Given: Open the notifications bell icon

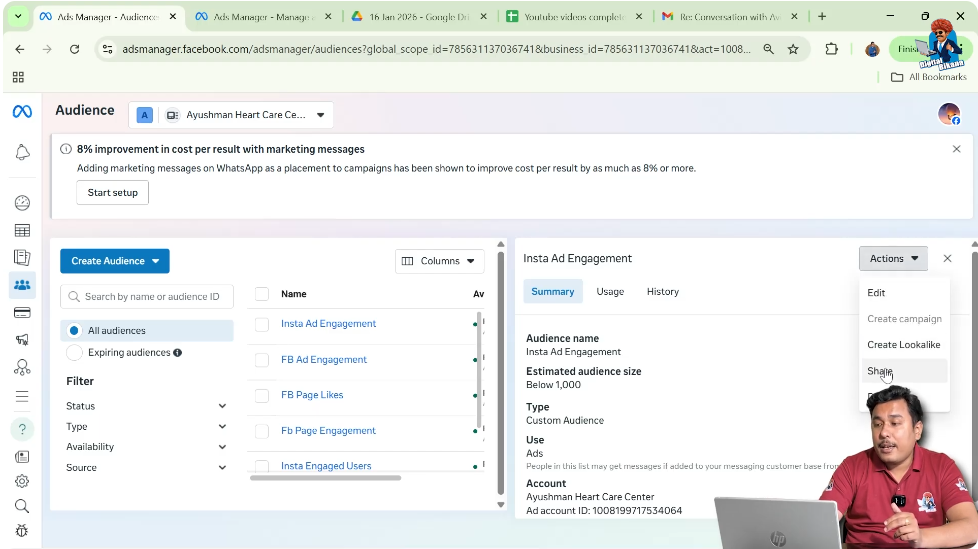Looking at the screenshot, I should click(x=22, y=152).
